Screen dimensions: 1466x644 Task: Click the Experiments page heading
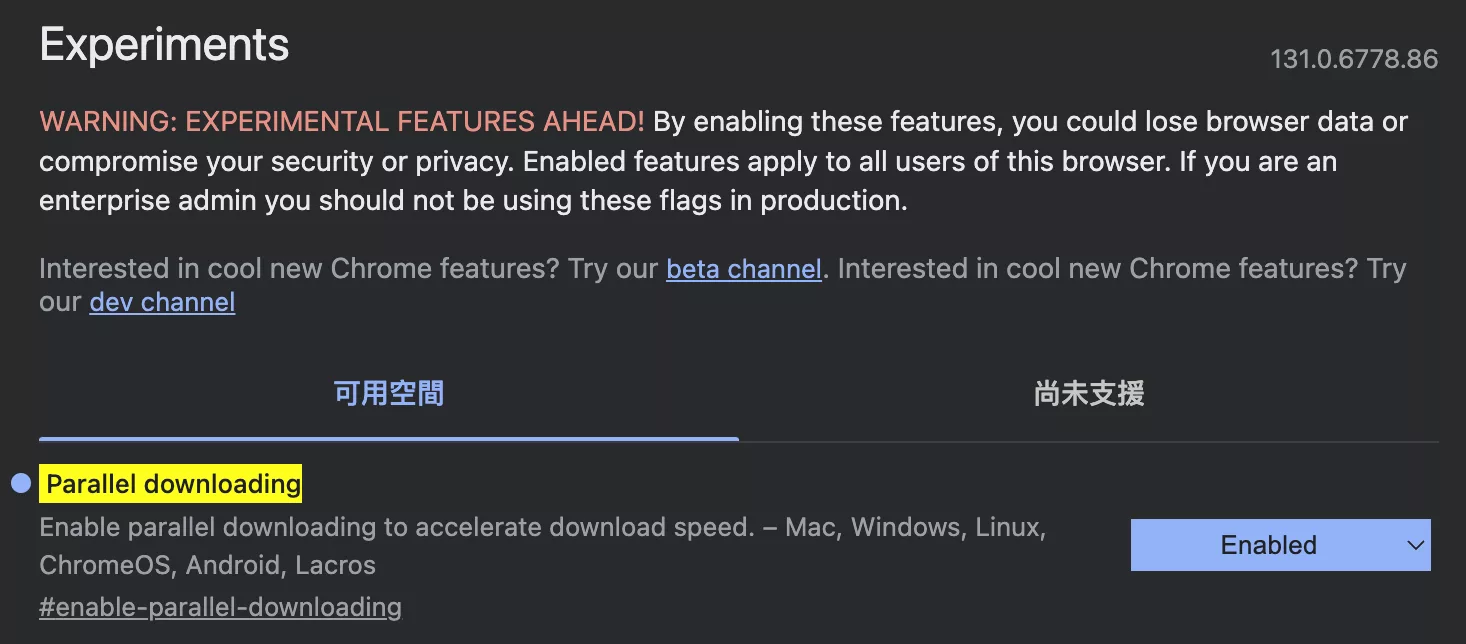(x=164, y=45)
